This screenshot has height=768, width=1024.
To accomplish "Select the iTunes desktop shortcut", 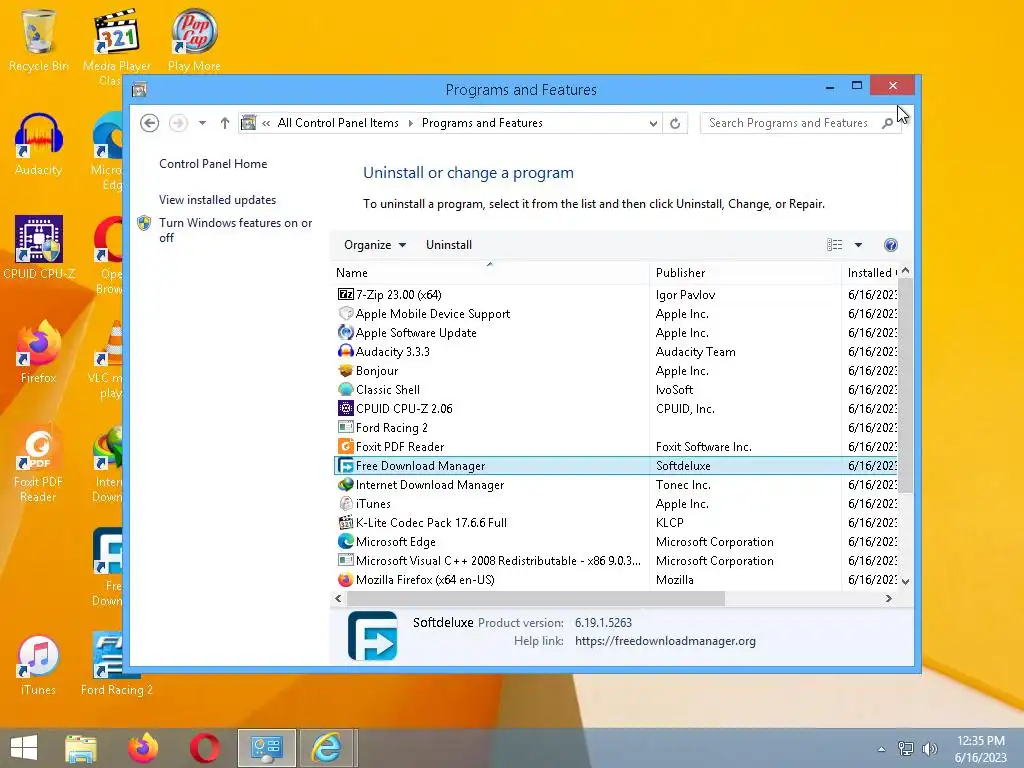I will 39,665.
